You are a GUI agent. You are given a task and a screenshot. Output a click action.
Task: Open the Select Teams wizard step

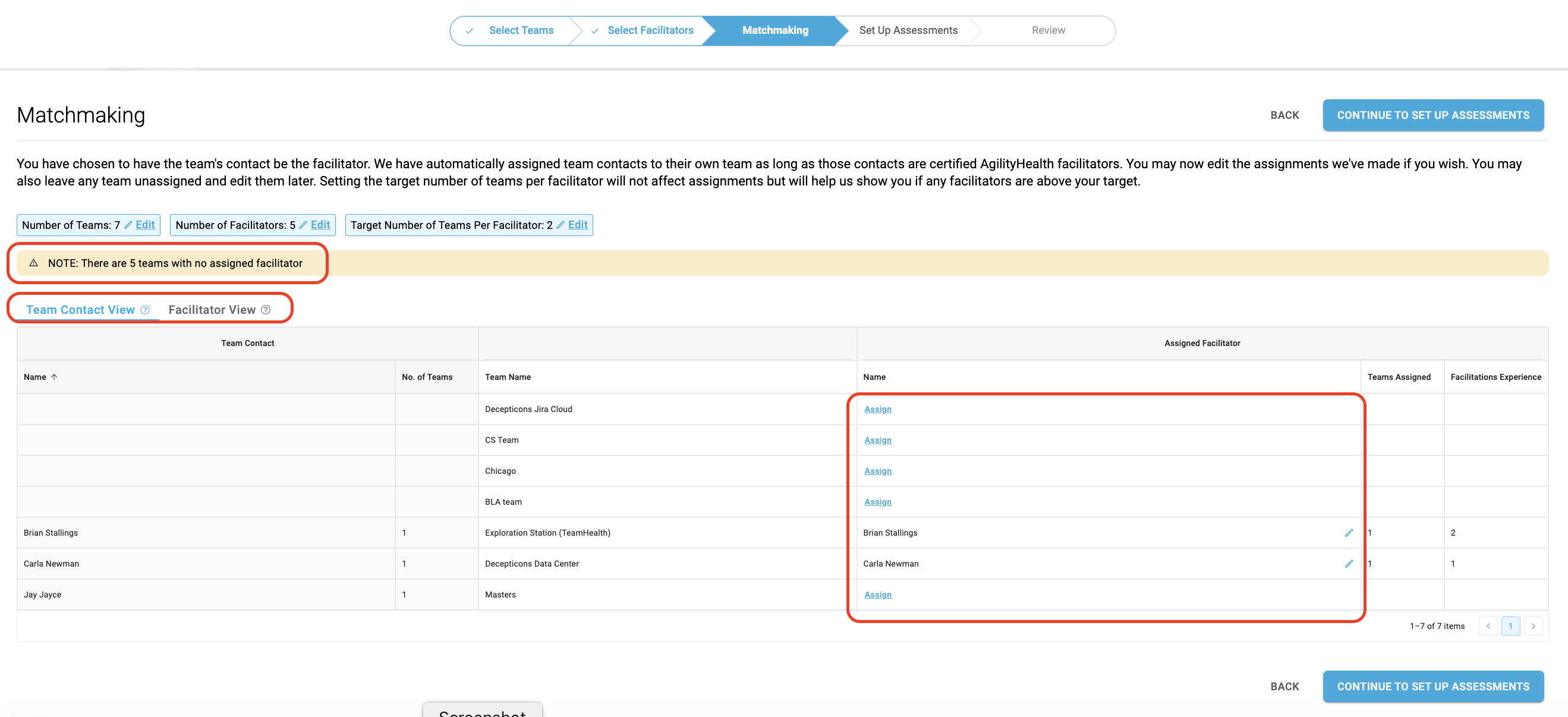pos(521,30)
